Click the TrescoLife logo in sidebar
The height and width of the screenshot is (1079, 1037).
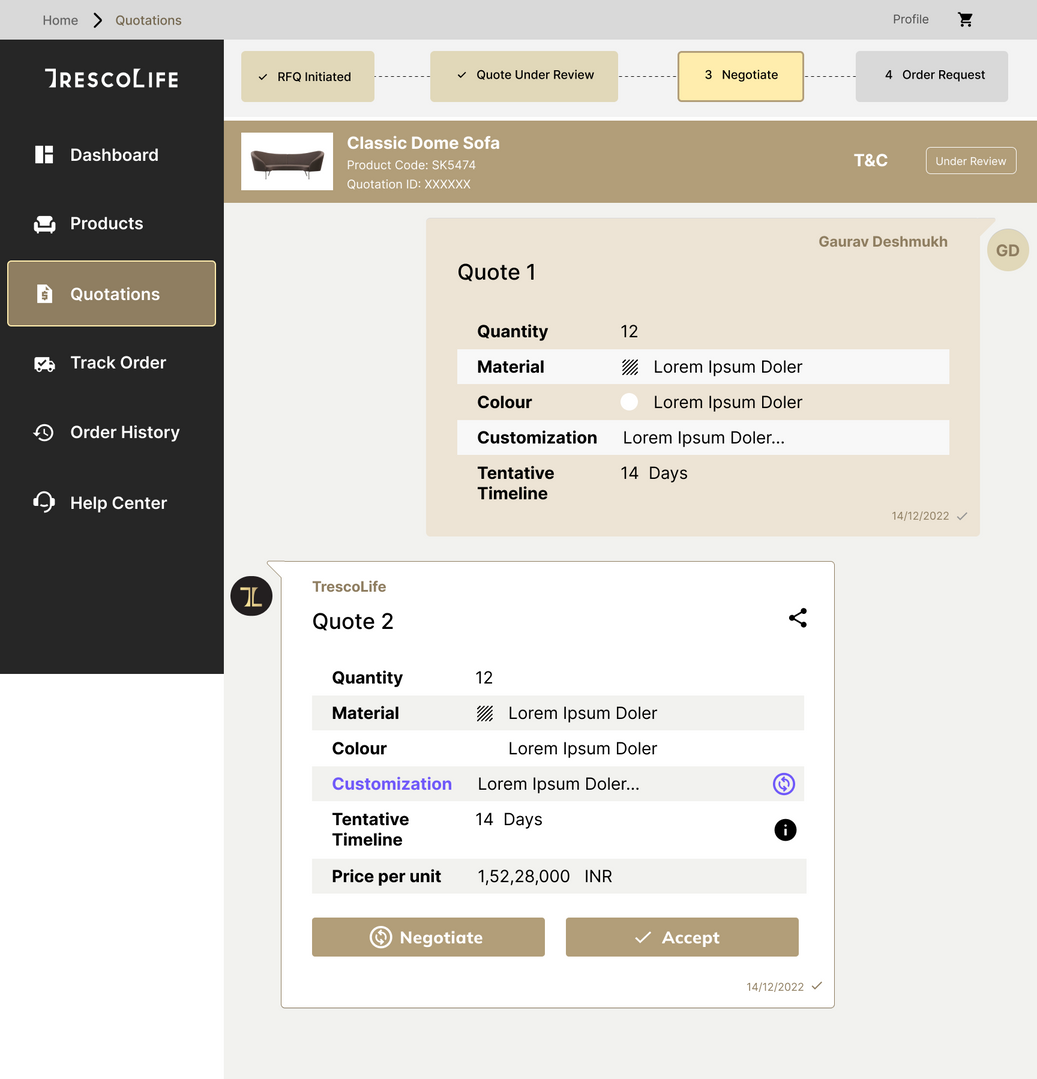pyautogui.click(x=112, y=79)
